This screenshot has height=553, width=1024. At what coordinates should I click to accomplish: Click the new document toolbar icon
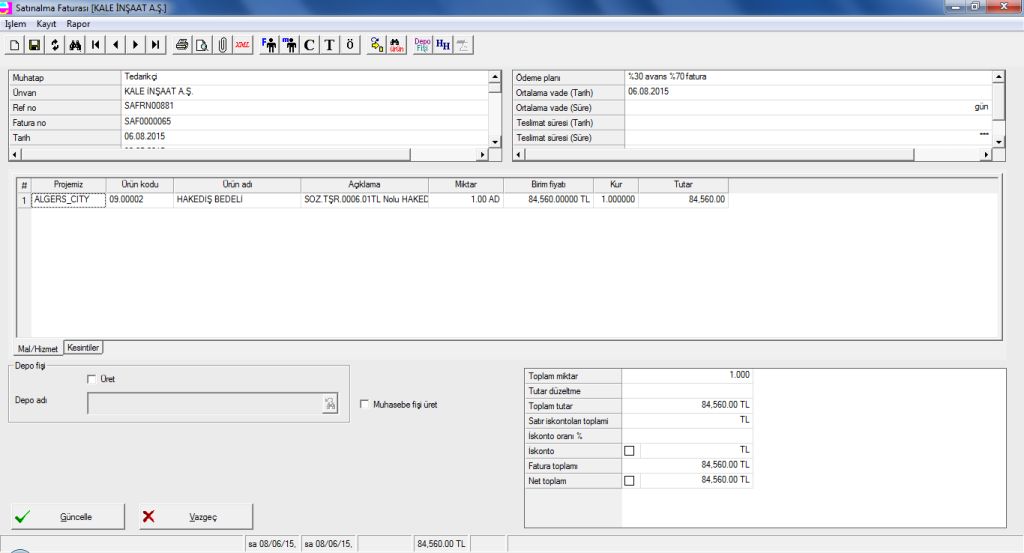tap(14, 45)
